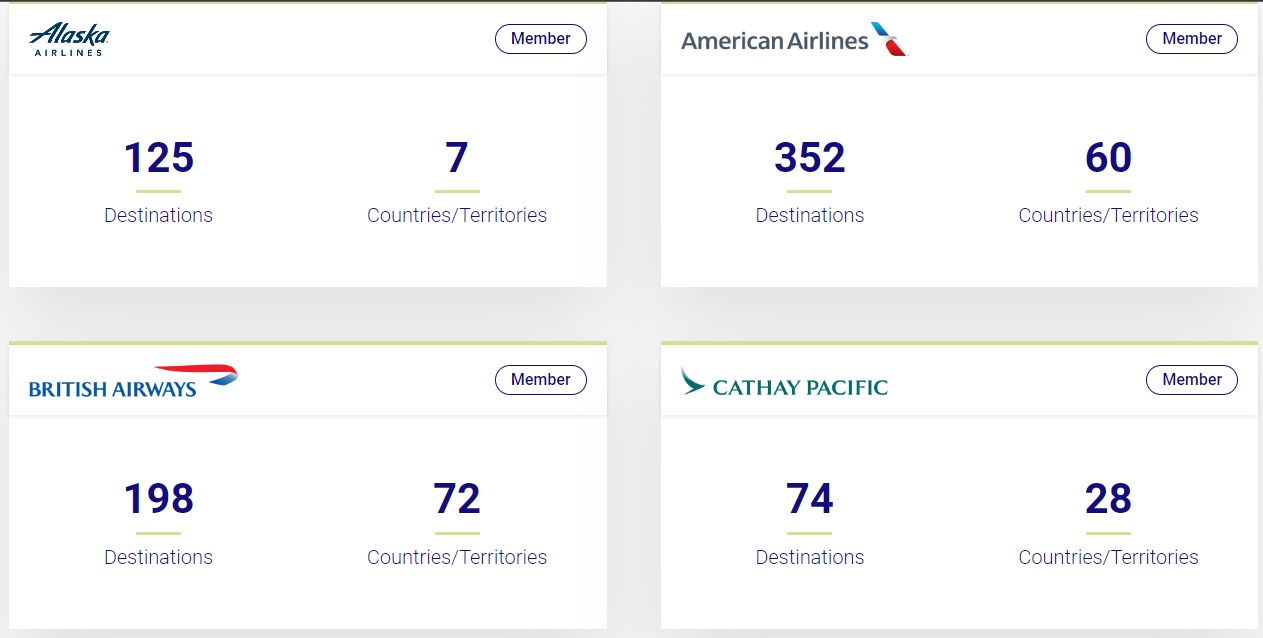Select British Airways 198 destinations number

158,499
